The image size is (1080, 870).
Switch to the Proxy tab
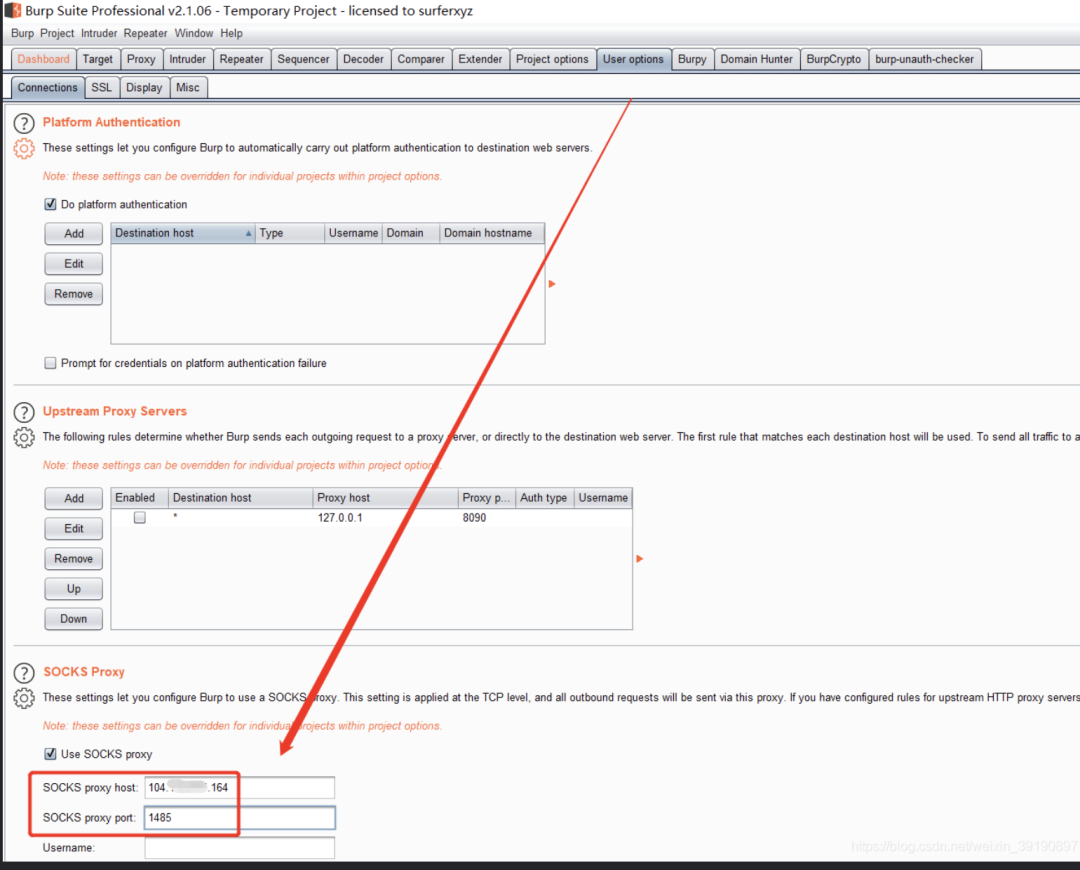tap(141, 59)
